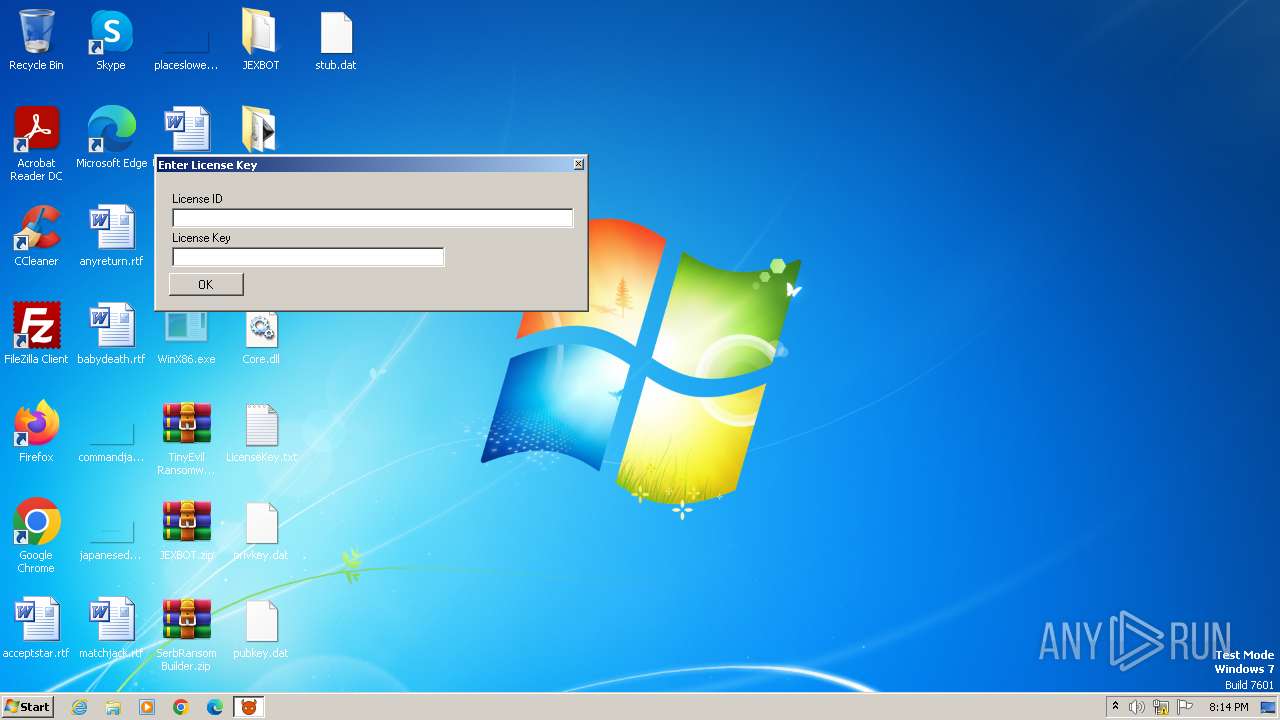Viewport: 1280px width, 720px height.
Task: Select the babydeath.rtf document icon
Action: [111, 334]
